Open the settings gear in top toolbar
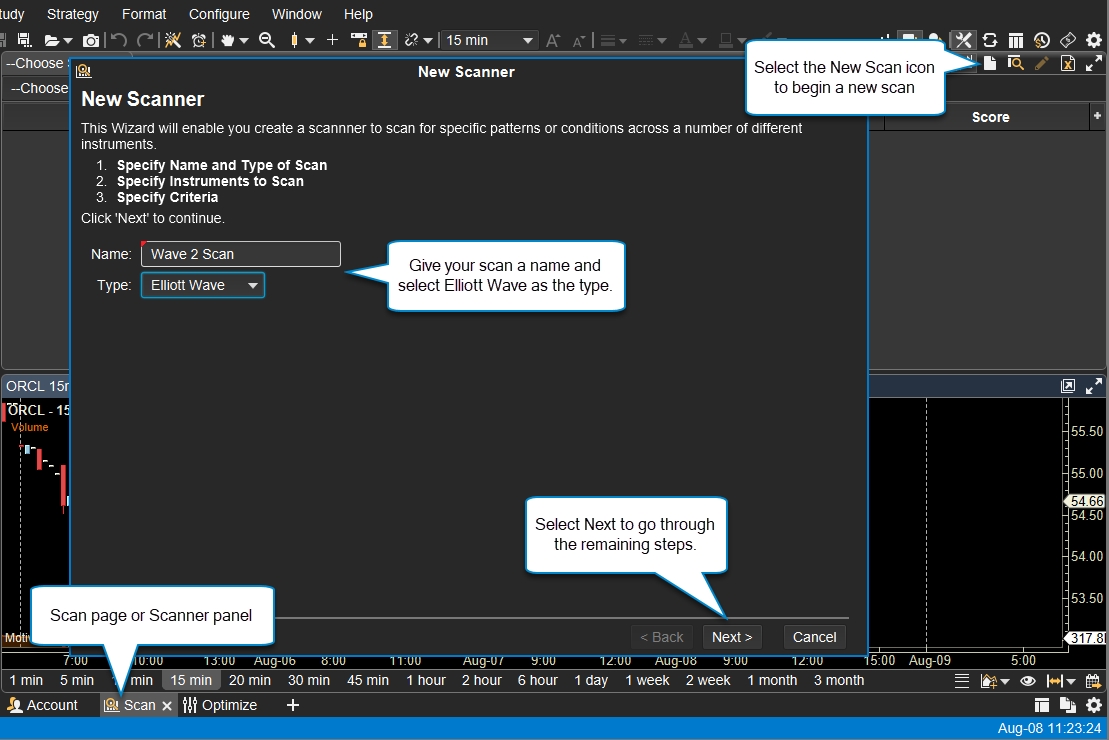 tap(1094, 40)
